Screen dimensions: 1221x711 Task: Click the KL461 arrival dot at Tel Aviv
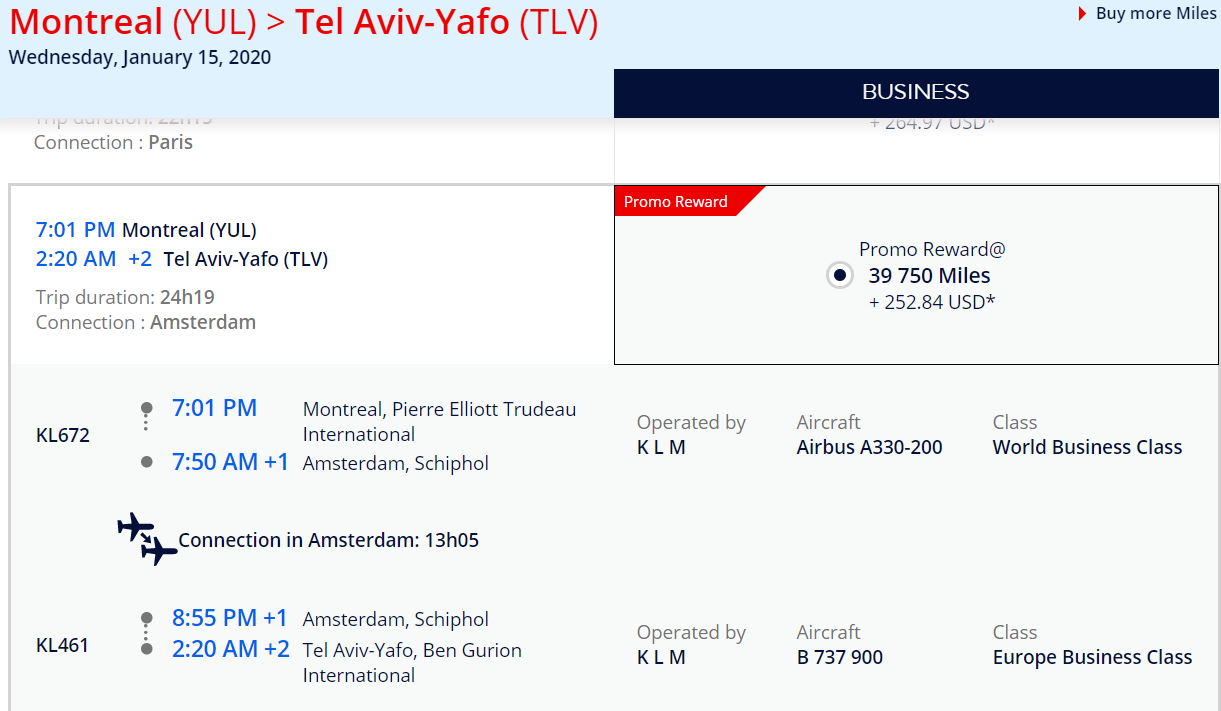(x=147, y=649)
